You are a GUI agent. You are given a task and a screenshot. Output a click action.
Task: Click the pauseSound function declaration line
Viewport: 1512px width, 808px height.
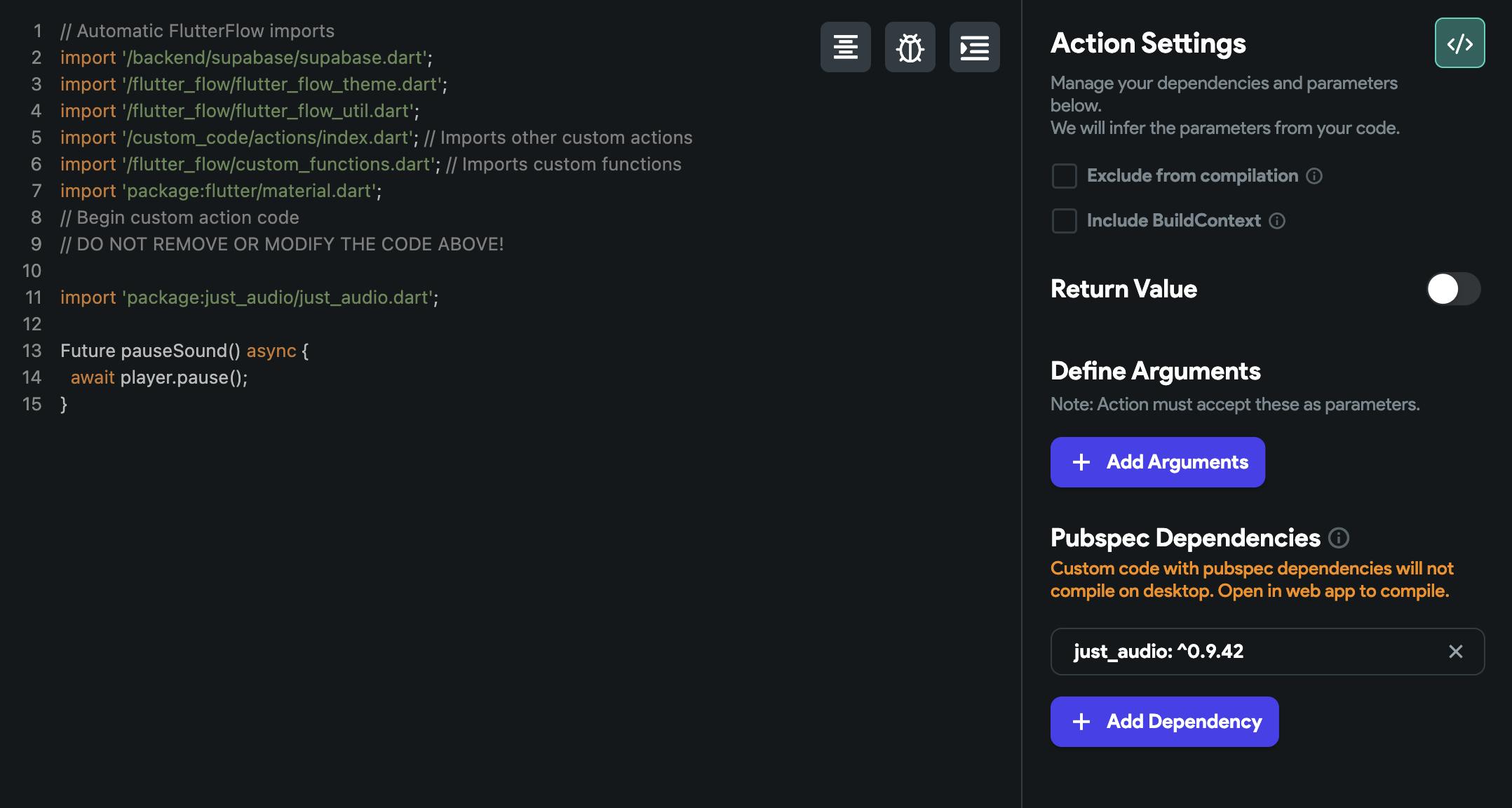[184, 351]
